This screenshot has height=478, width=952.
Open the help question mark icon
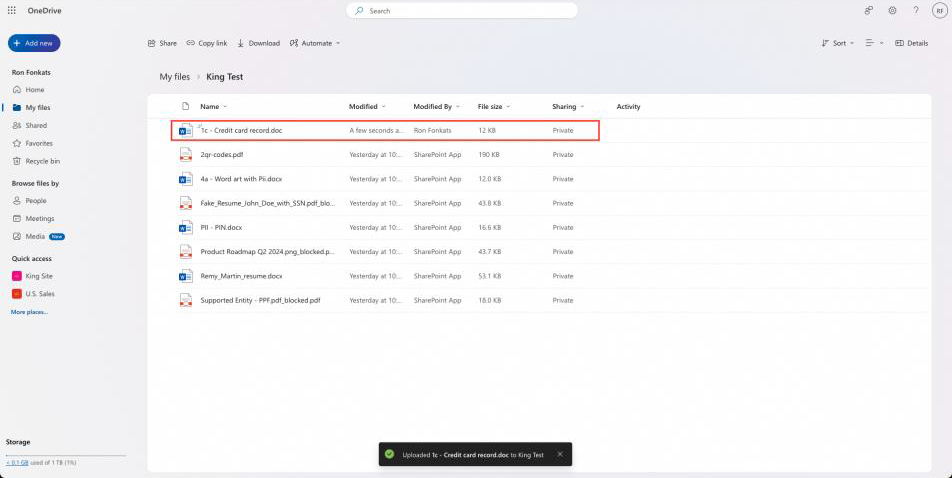[916, 10]
